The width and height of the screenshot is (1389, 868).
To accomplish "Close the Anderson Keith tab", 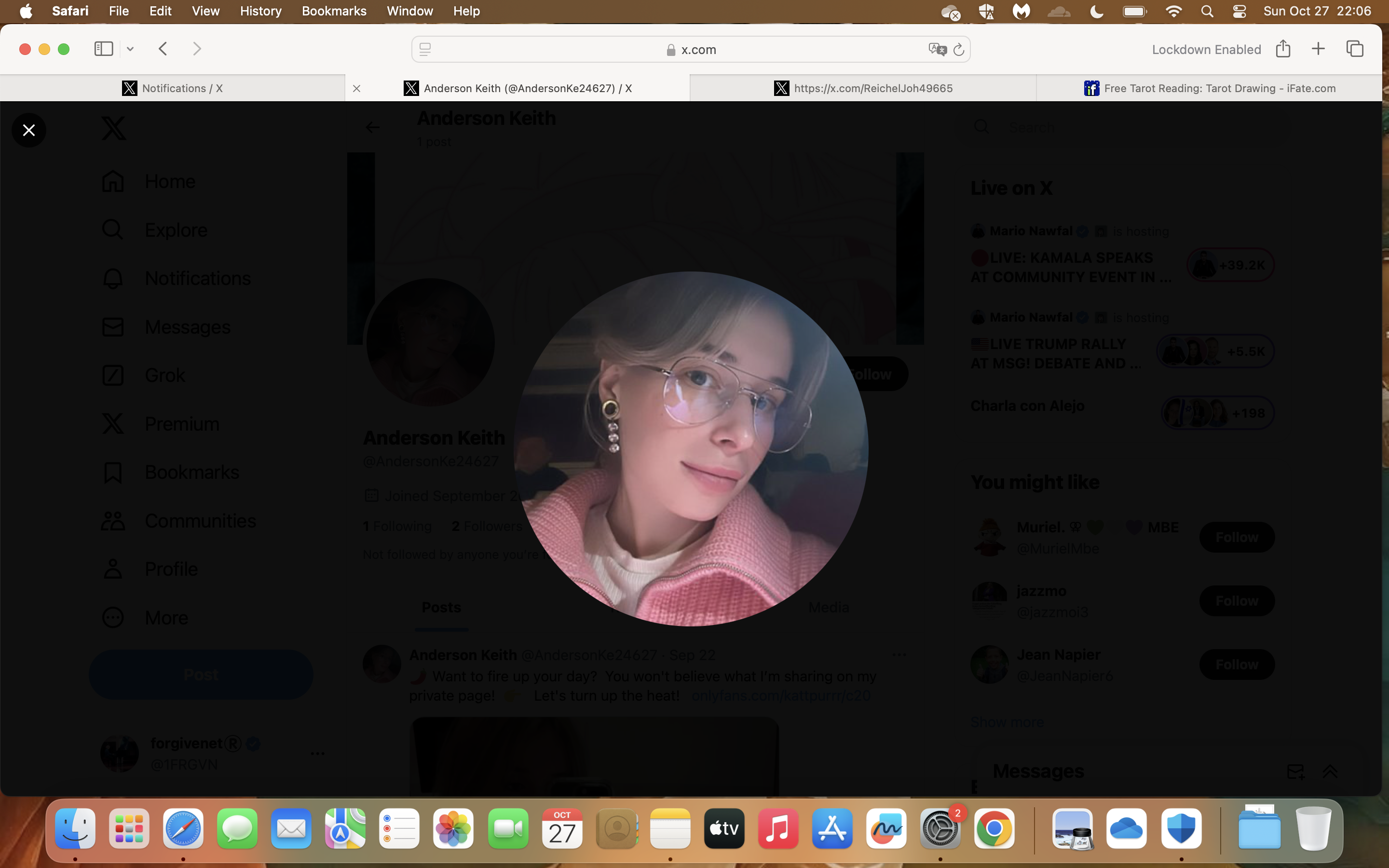I will [356, 88].
